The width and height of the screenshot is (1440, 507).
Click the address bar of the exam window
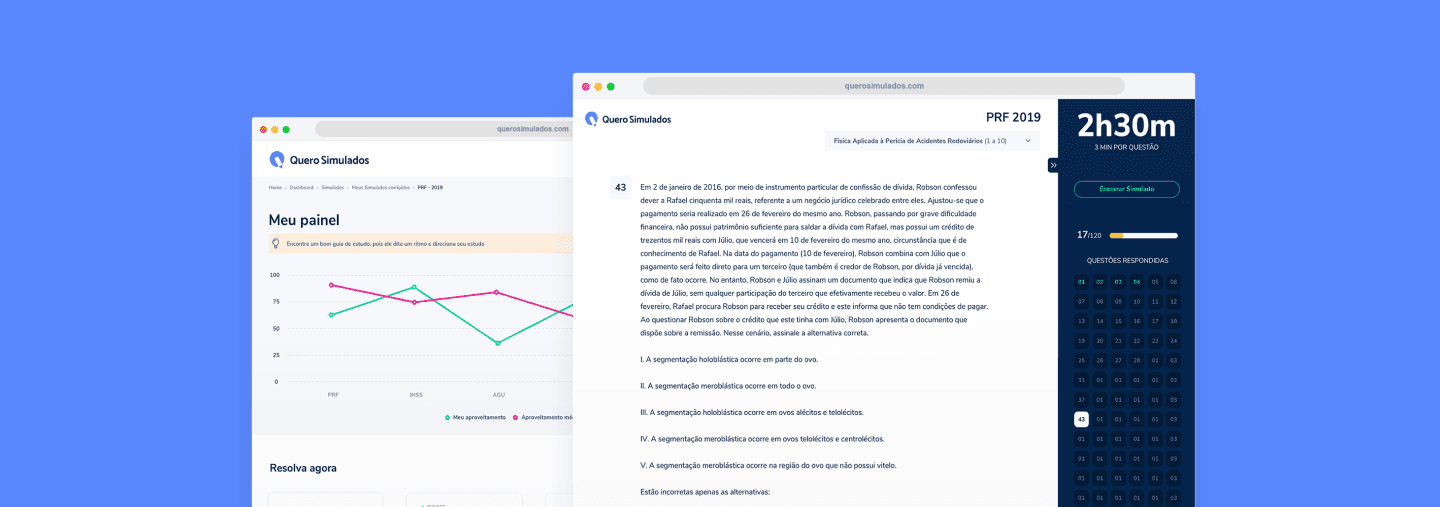[883, 86]
